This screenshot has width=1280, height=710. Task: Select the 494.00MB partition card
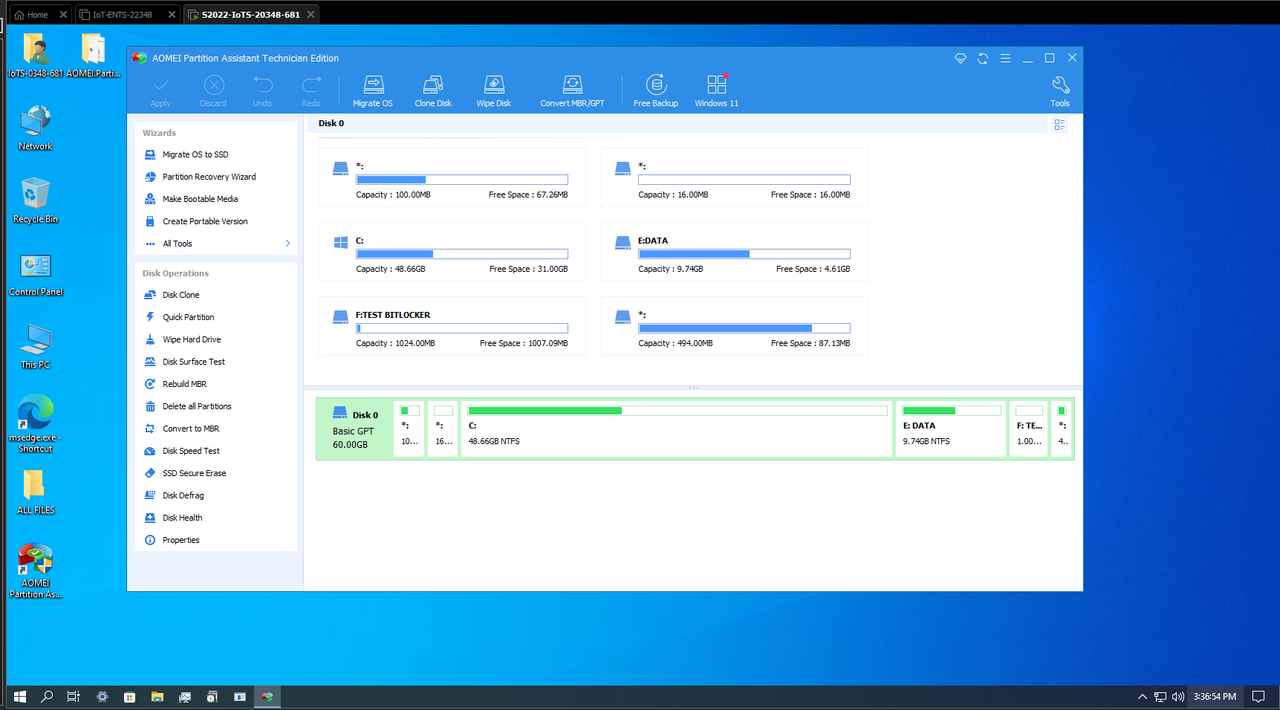734,326
